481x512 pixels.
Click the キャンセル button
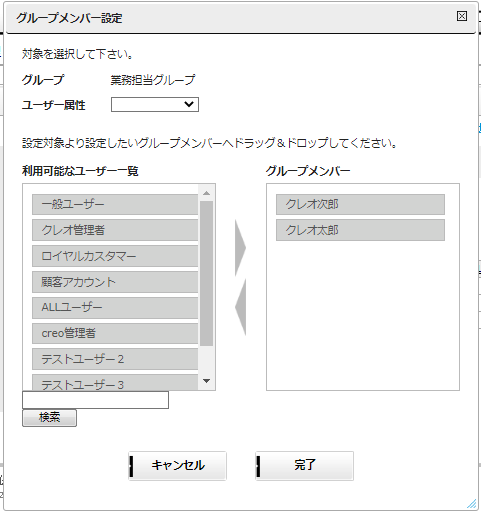[x=177, y=466]
